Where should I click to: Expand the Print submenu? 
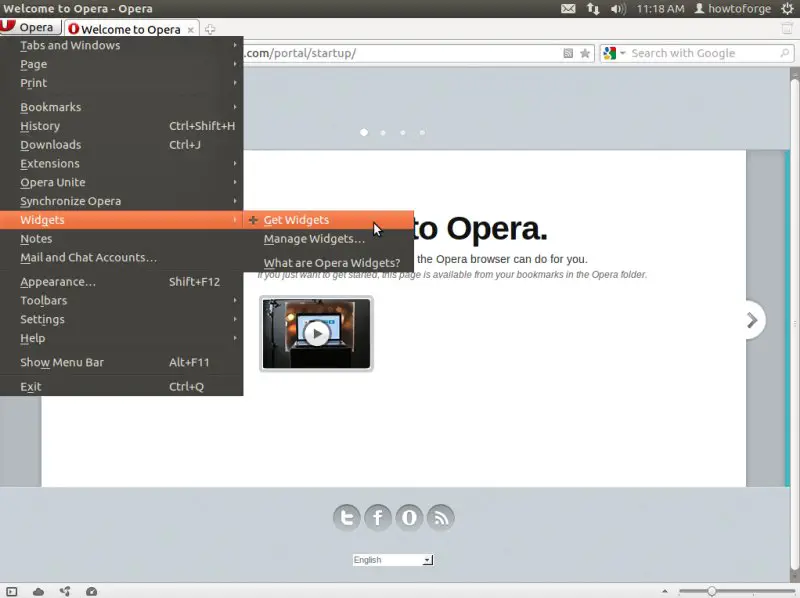(121, 83)
